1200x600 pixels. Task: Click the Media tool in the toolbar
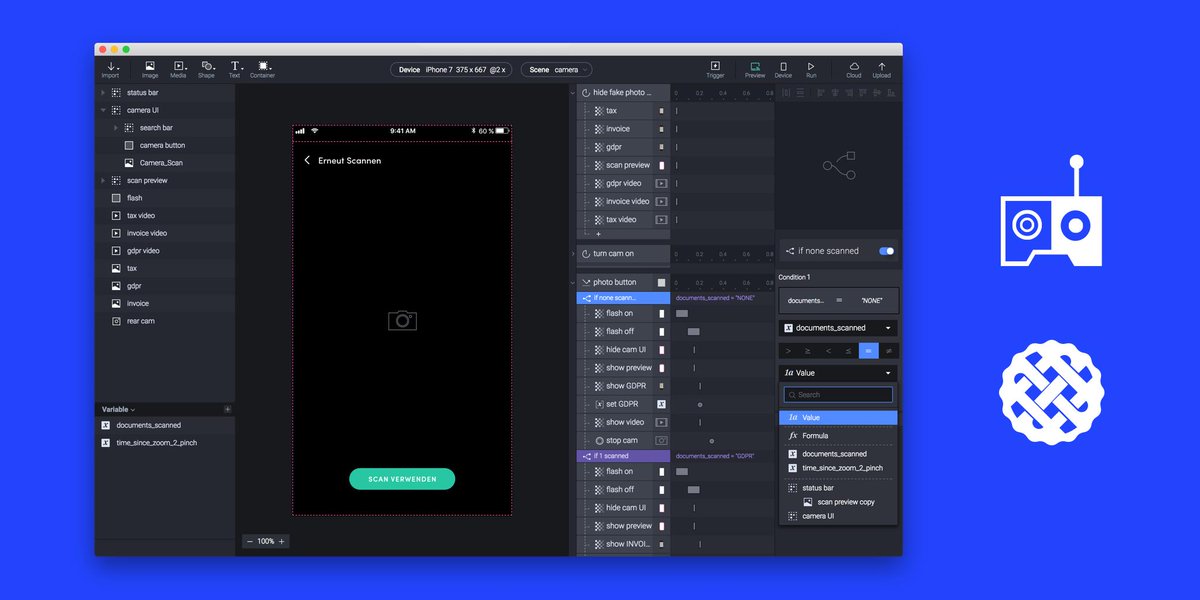coord(178,68)
